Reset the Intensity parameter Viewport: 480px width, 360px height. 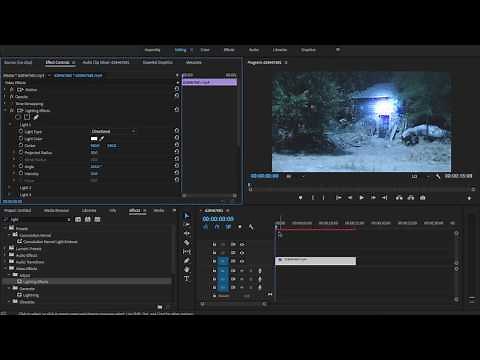(x=177, y=173)
